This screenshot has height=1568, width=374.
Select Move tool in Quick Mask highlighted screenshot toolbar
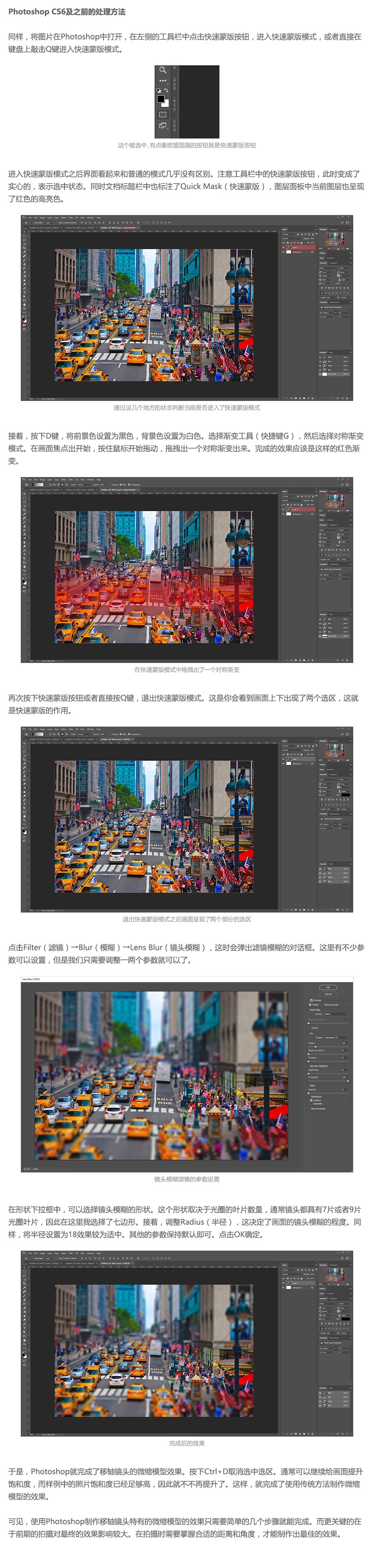(25, 232)
